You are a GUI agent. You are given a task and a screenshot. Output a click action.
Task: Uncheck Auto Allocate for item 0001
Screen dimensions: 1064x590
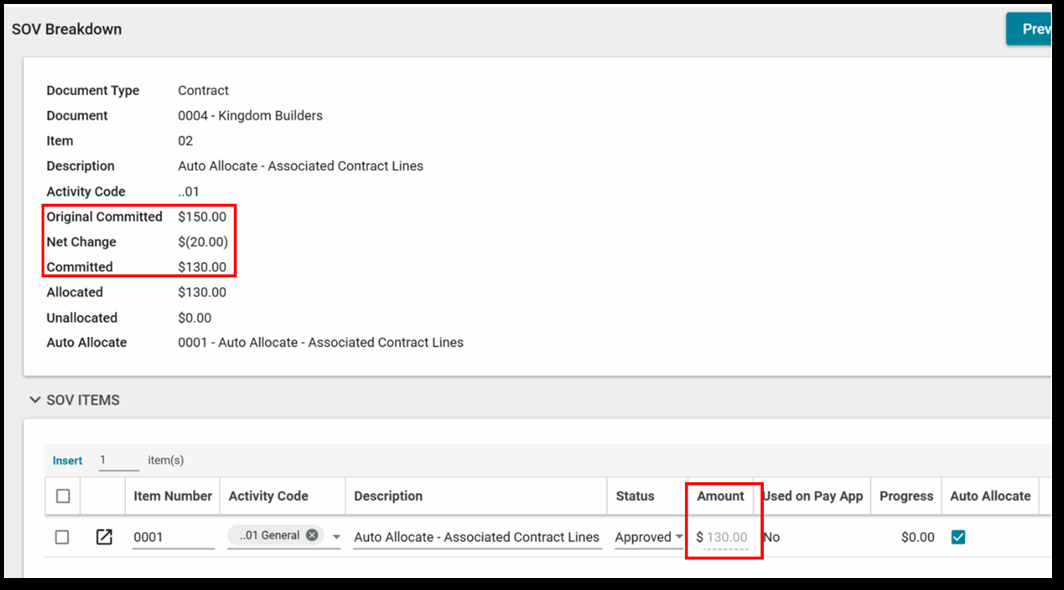(x=958, y=537)
